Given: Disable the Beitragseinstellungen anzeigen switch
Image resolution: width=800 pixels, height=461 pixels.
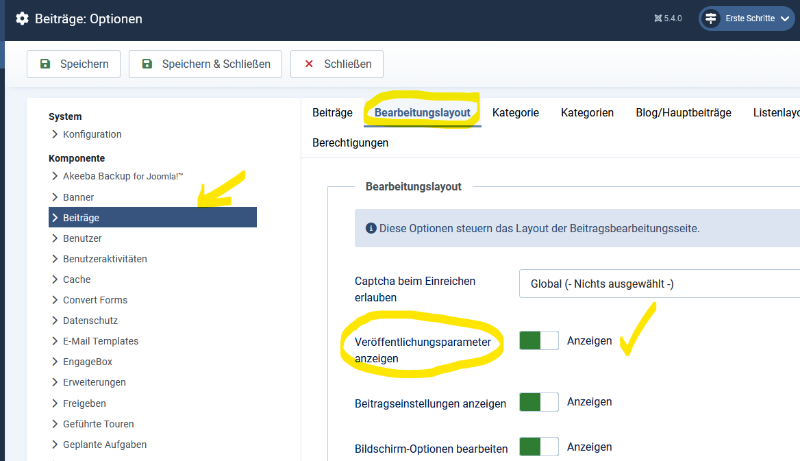Looking at the screenshot, I should coord(539,402).
